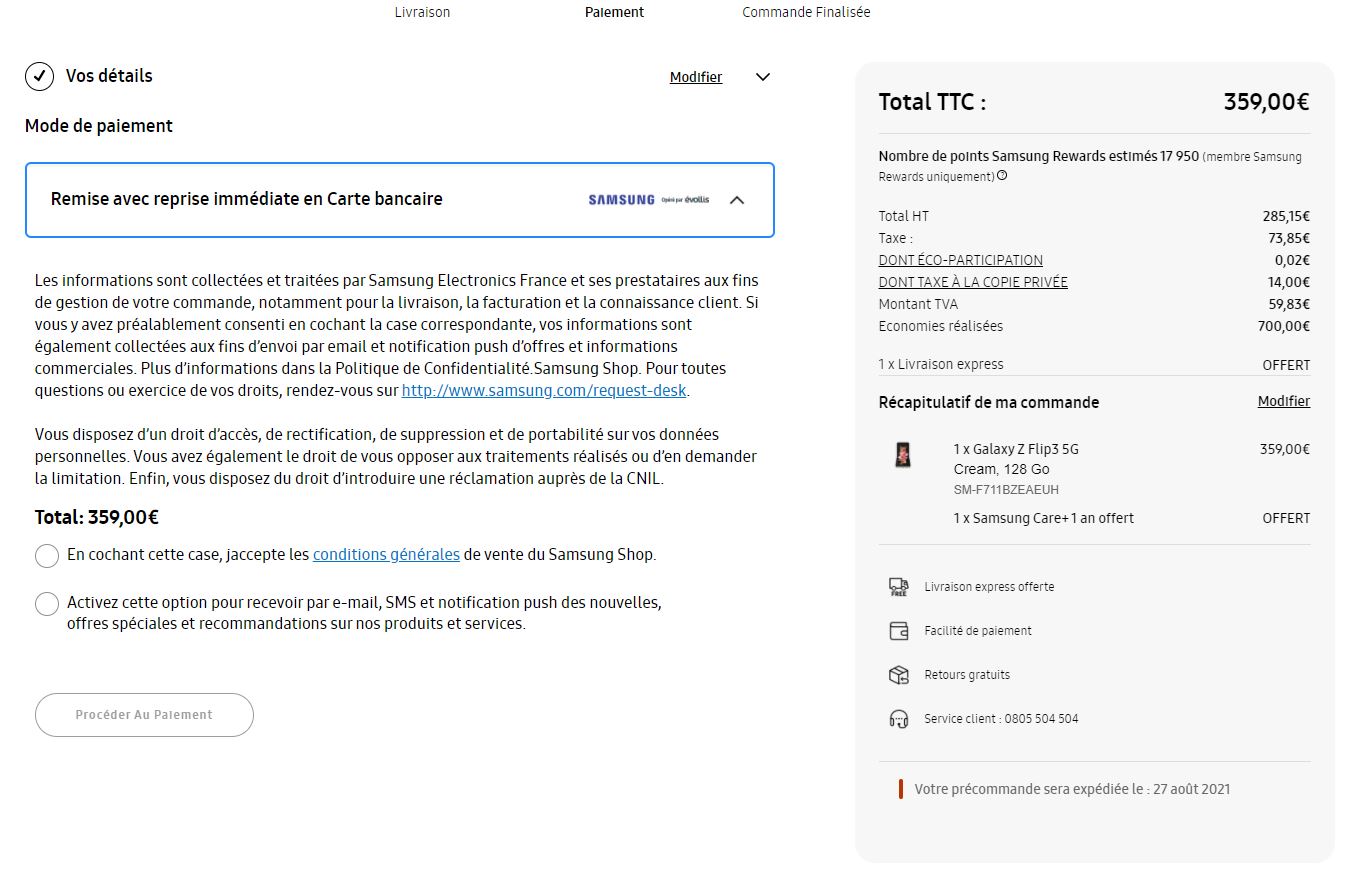Go to the Livraison step
This screenshot has height=871, width=1372.
[422, 12]
